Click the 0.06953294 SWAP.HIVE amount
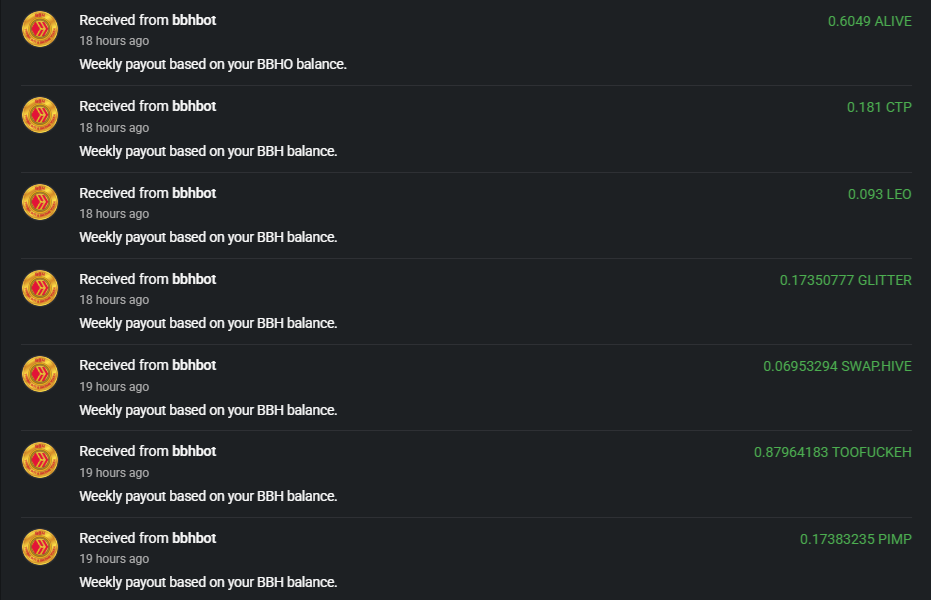The image size is (931, 600). (837, 366)
